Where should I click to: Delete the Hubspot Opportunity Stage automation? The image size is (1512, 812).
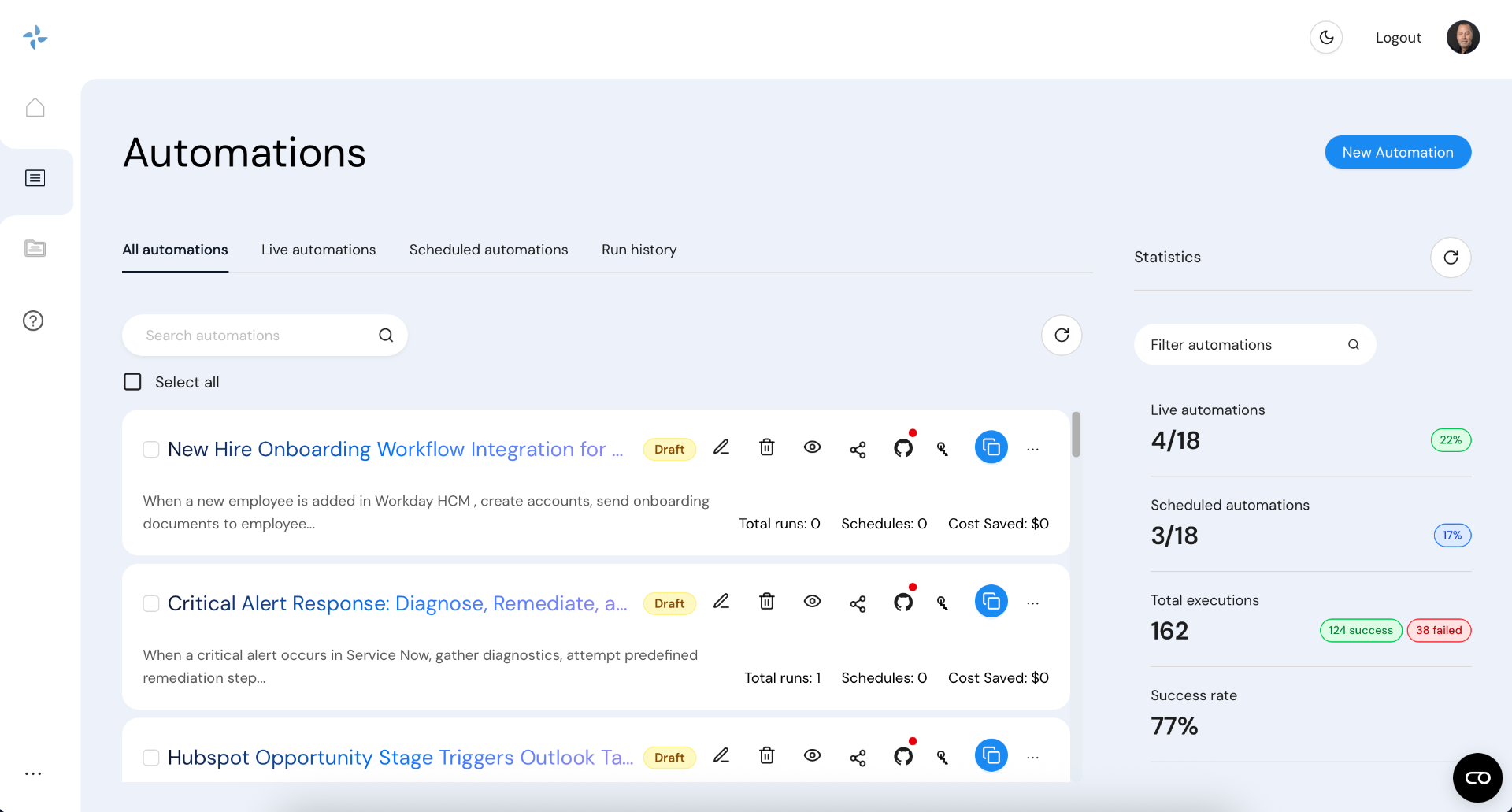pyautogui.click(x=767, y=756)
